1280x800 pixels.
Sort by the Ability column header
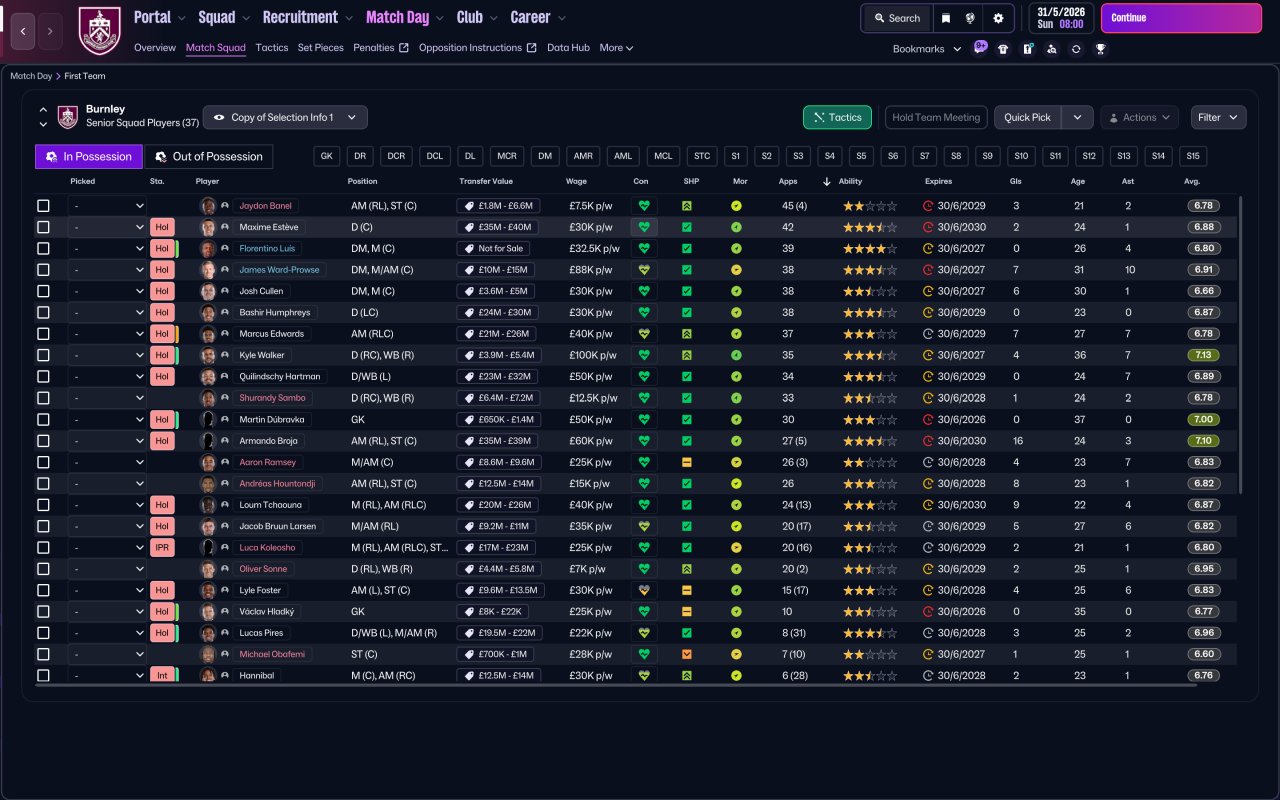[850, 182]
